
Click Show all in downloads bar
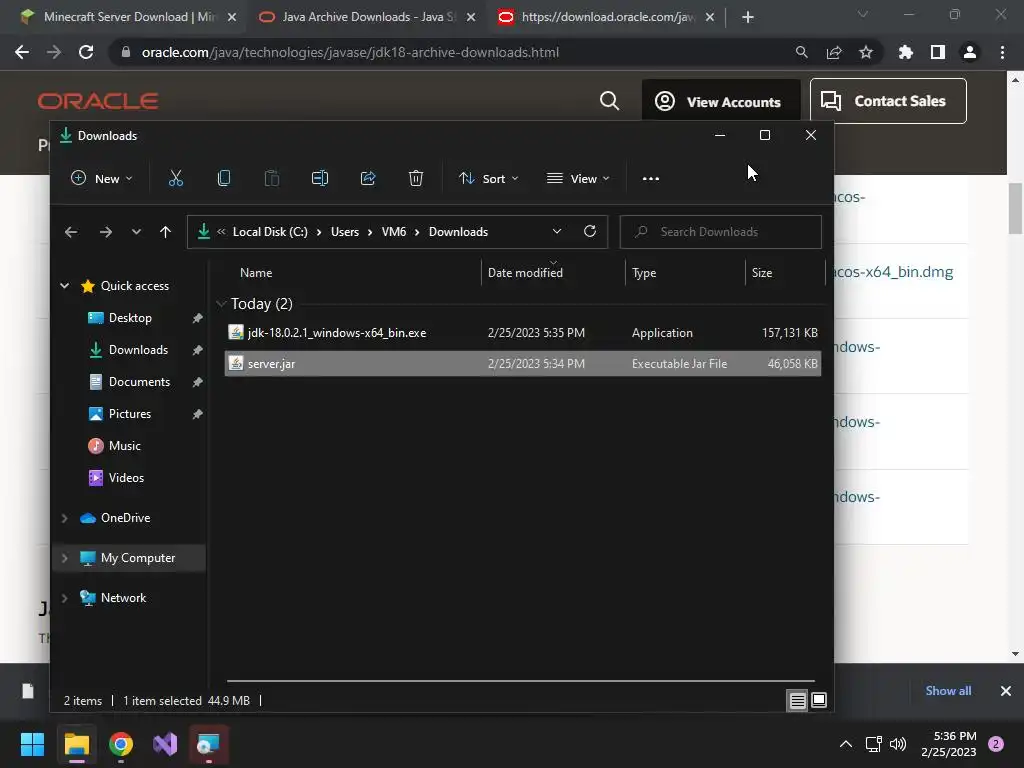(x=948, y=691)
